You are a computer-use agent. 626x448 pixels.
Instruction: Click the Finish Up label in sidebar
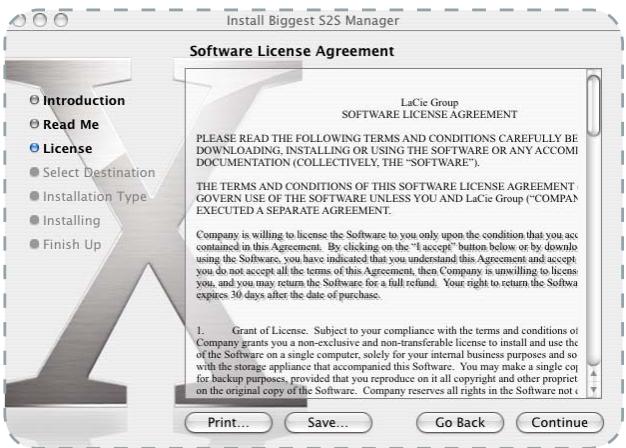pyautogui.click(x=72, y=244)
